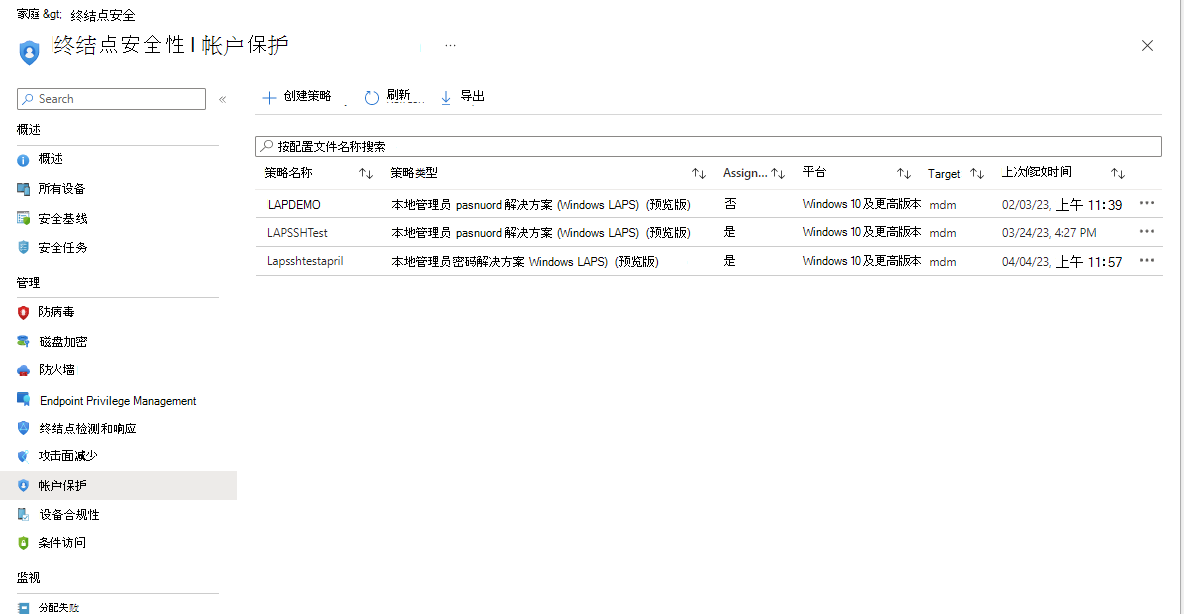
Task: Open Endpoint Privilege Management menu item
Action: pos(119,400)
